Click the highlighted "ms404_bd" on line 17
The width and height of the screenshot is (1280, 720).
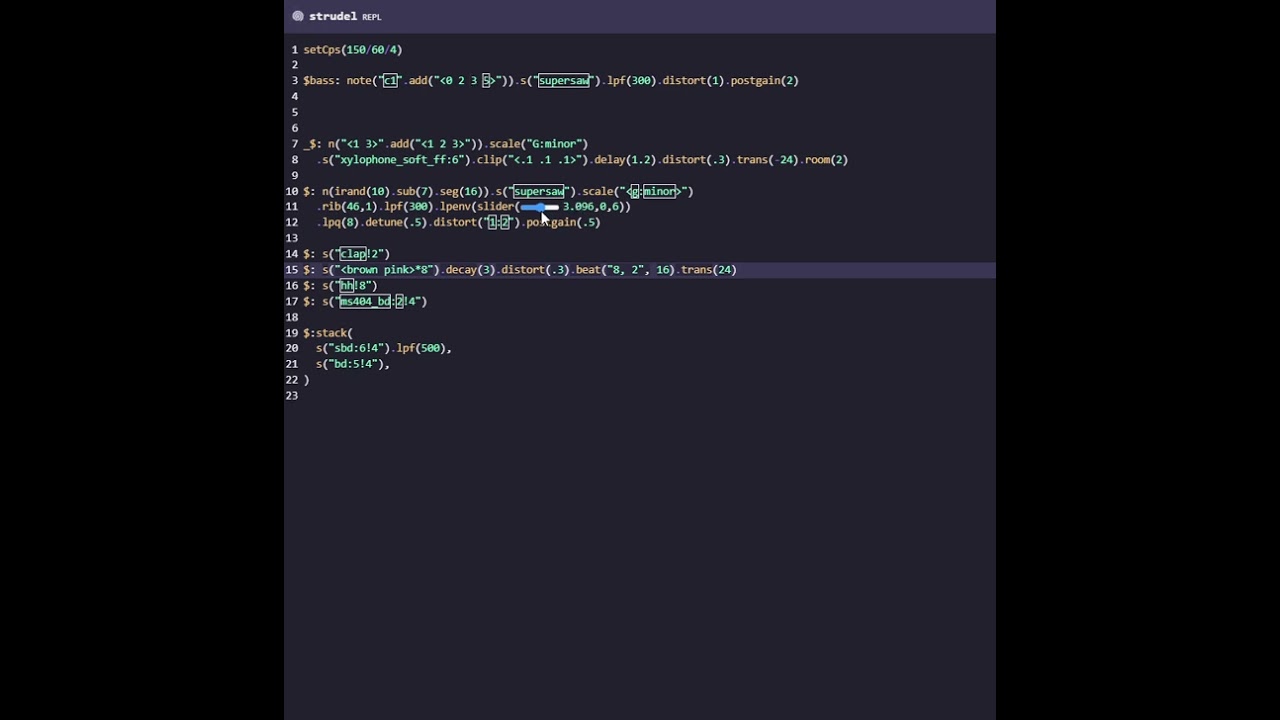[x=365, y=301]
